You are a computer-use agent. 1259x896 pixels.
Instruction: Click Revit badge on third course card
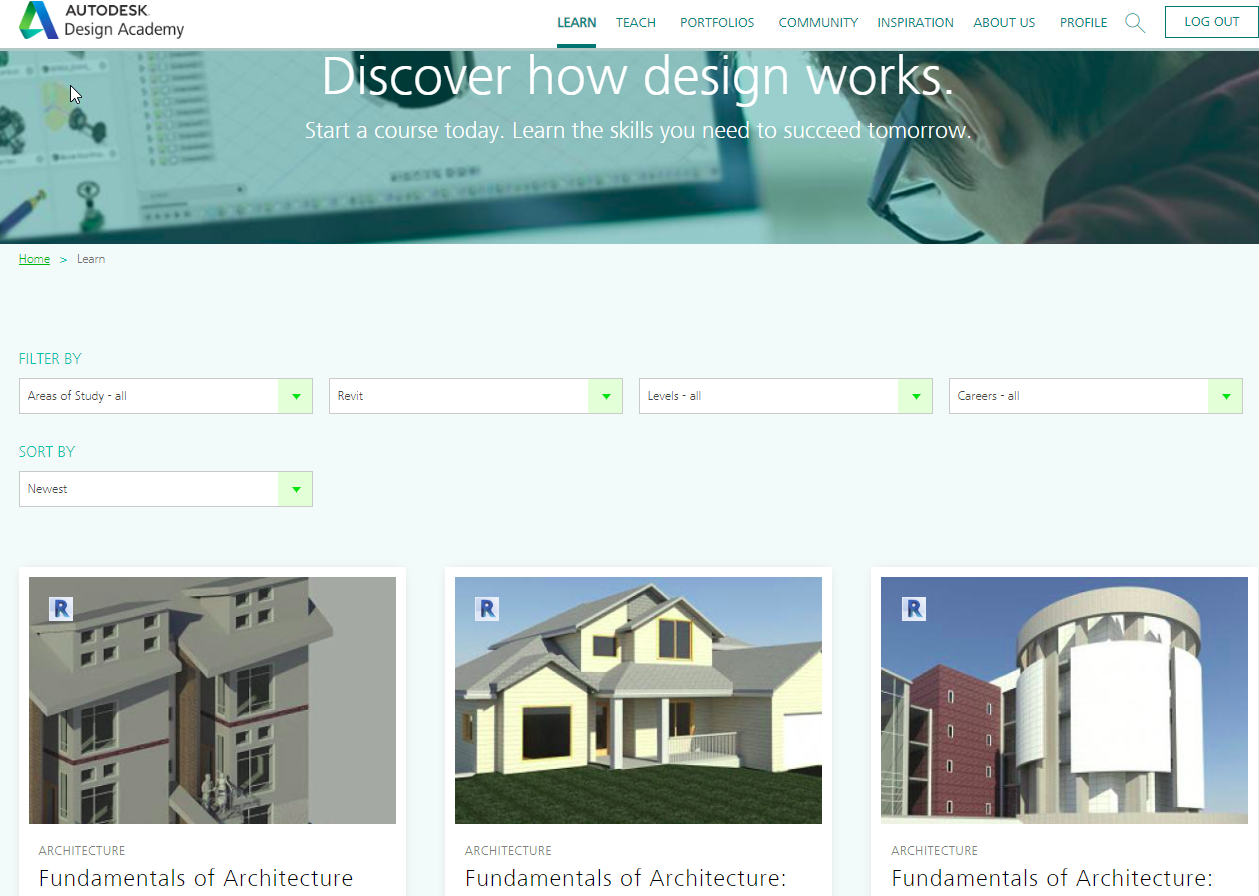click(913, 608)
